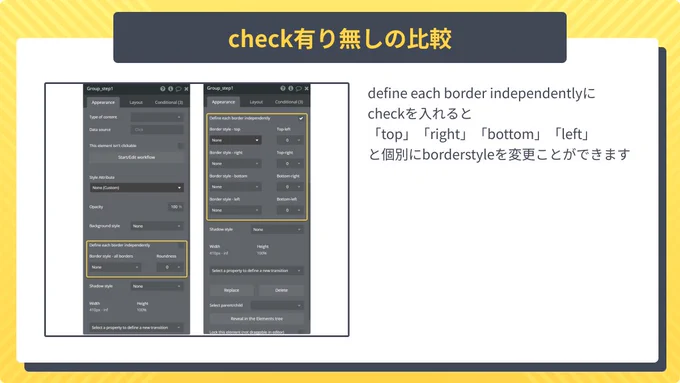Viewport: 680px width, 383px height.
Task: Click the Height value in right panel
Action: (x=262, y=253)
